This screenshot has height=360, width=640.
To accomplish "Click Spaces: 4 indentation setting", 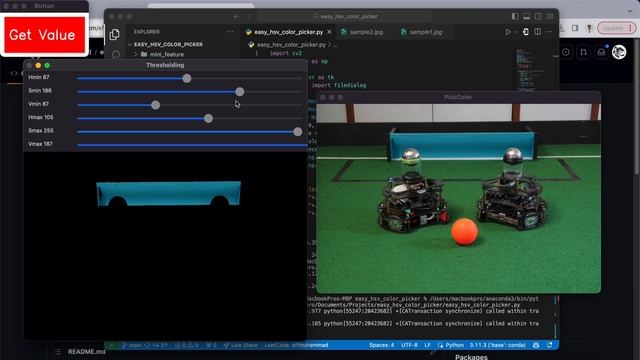I will click(382, 345).
